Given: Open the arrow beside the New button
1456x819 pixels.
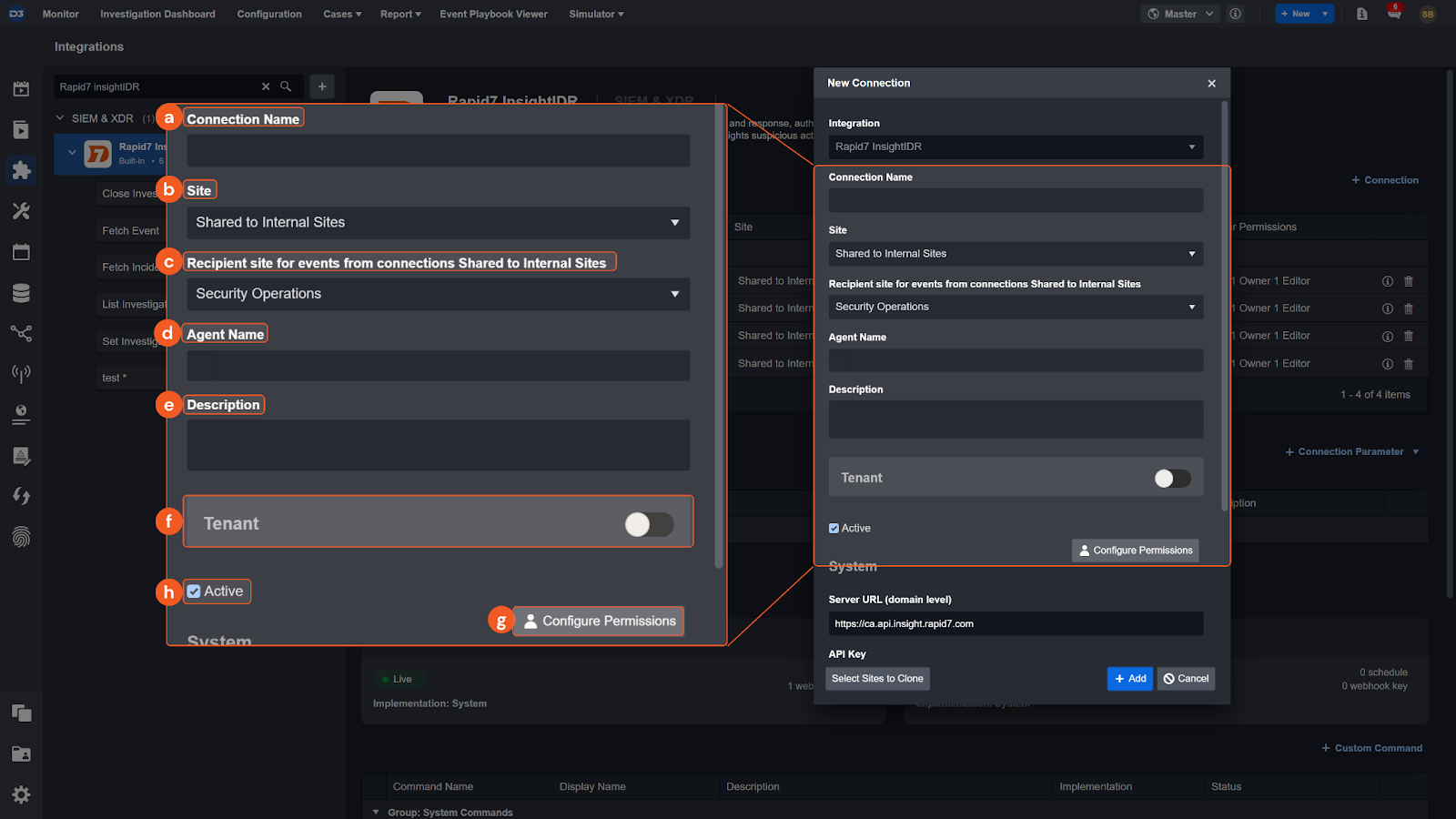Looking at the screenshot, I should point(1325,14).
